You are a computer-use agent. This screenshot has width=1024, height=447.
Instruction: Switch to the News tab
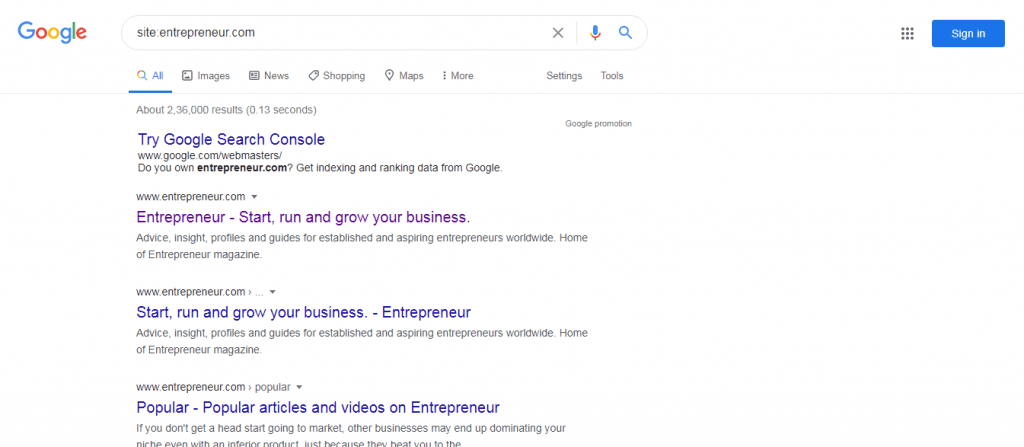(268, 76)
